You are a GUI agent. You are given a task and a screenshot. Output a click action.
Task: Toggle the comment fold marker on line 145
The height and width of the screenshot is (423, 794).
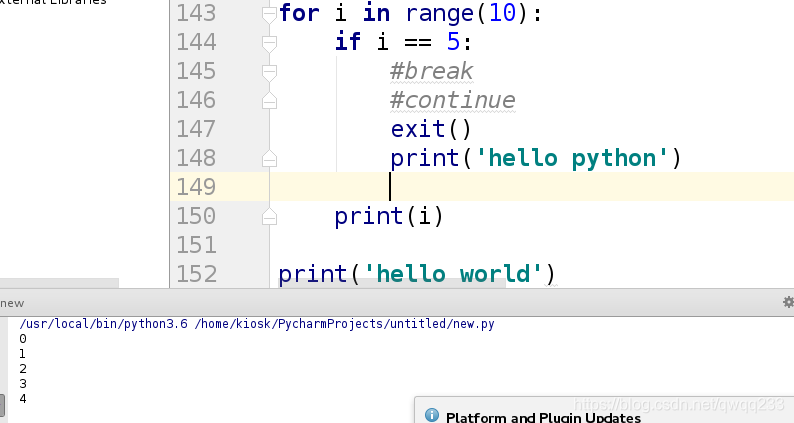click(x=269, y=72)
